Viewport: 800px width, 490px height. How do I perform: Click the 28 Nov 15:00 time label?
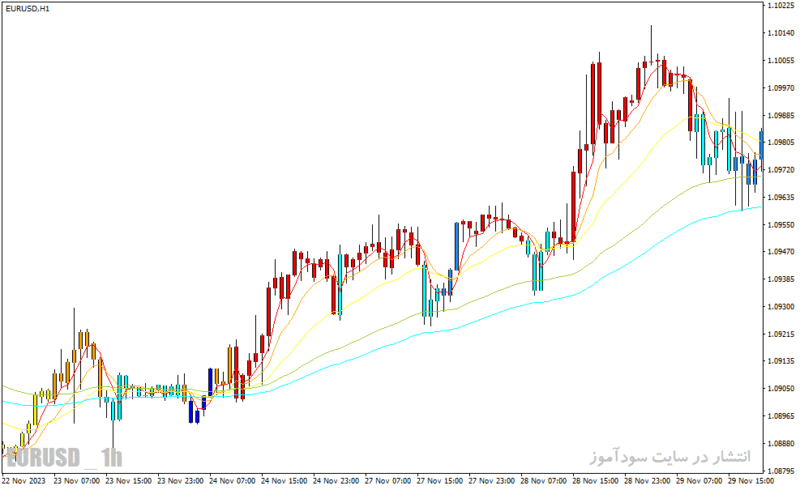coord(595,481)
